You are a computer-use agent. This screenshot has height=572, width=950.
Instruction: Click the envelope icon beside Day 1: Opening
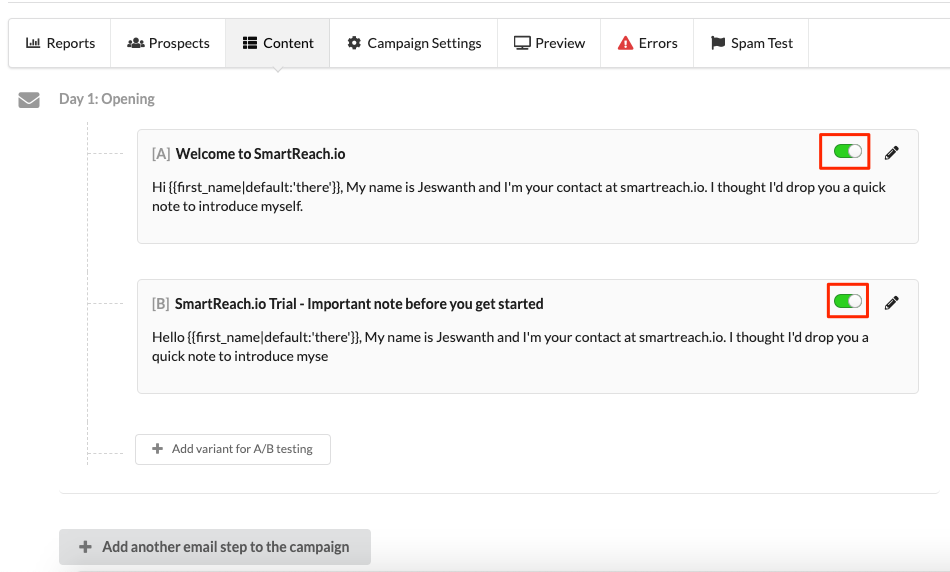click(29, 100)
